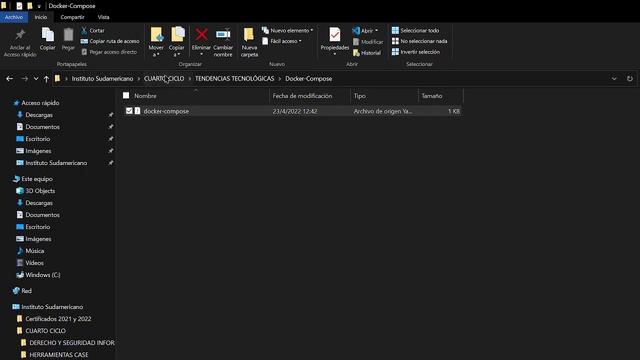Open CUARTO CICLO folder in tree
This screenshot has height=360, width=640.
pyautogui.click(x=45, y=331)
